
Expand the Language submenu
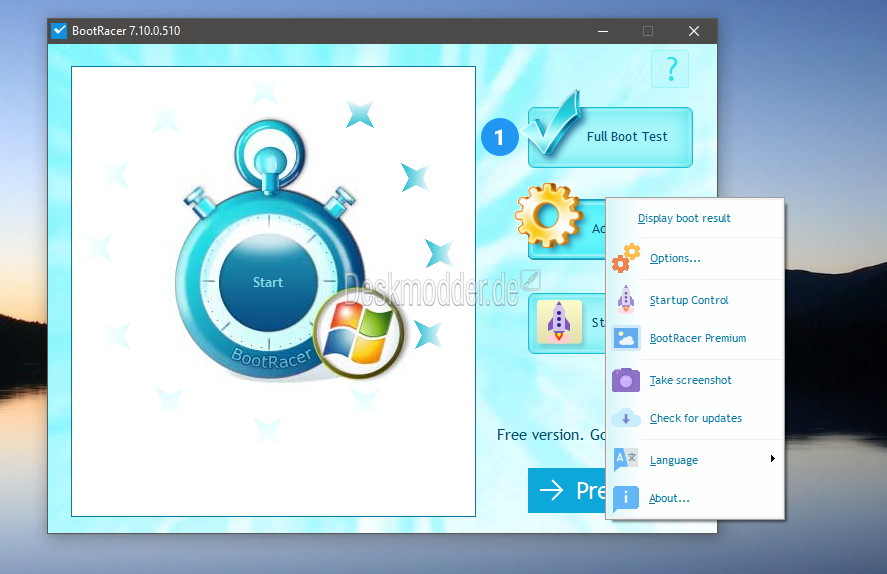click(x=695, y=460)
